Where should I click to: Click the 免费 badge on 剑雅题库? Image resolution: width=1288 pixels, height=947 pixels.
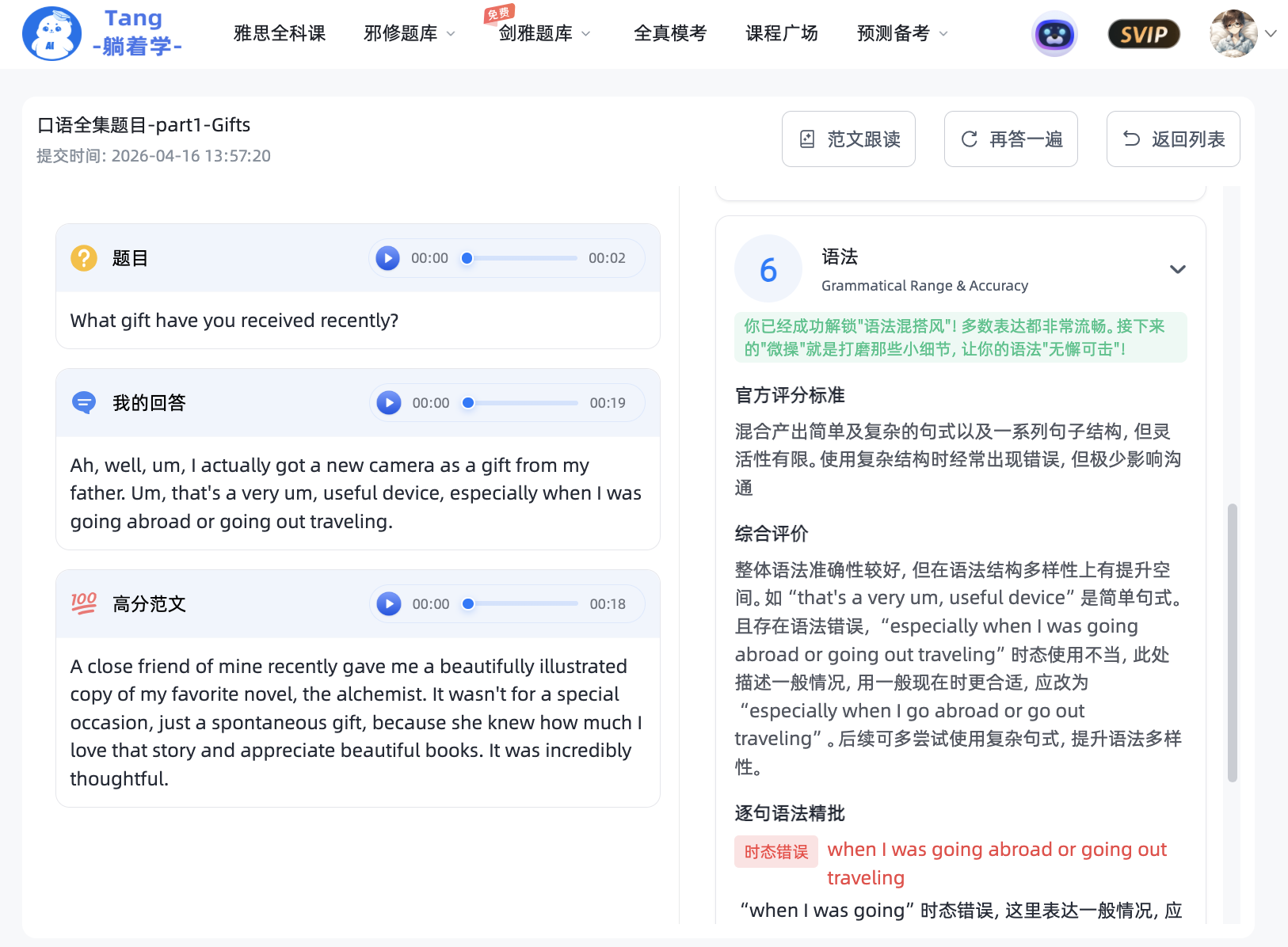pos(499,13)
